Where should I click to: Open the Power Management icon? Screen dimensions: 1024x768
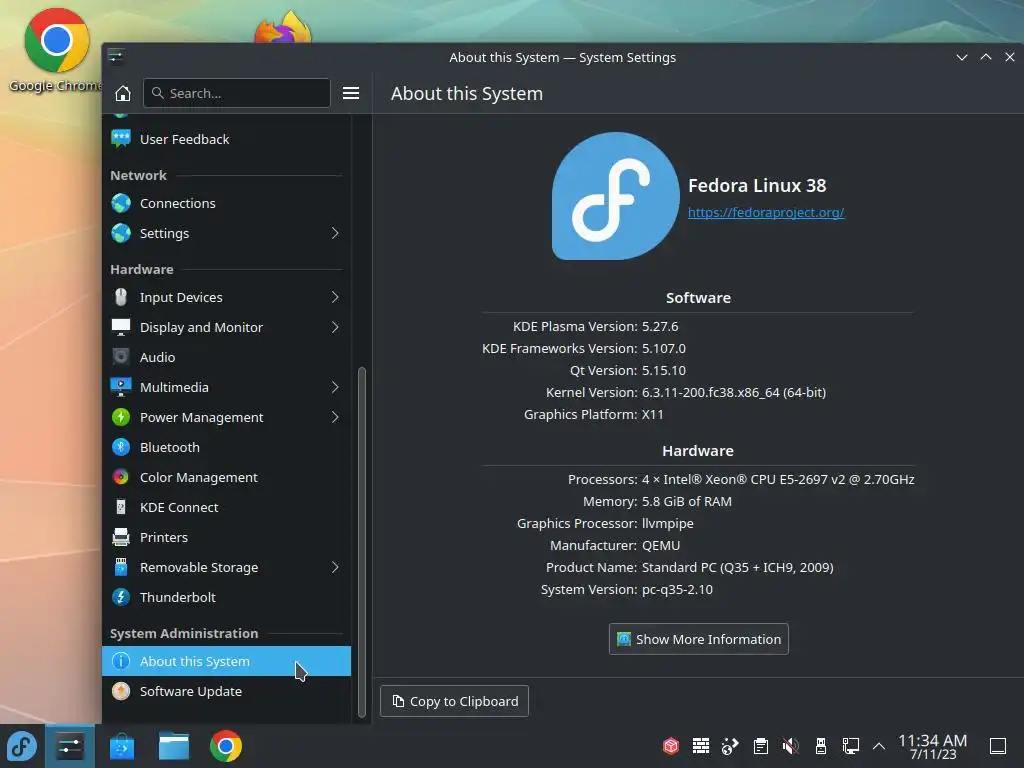[x=121, y=417]
